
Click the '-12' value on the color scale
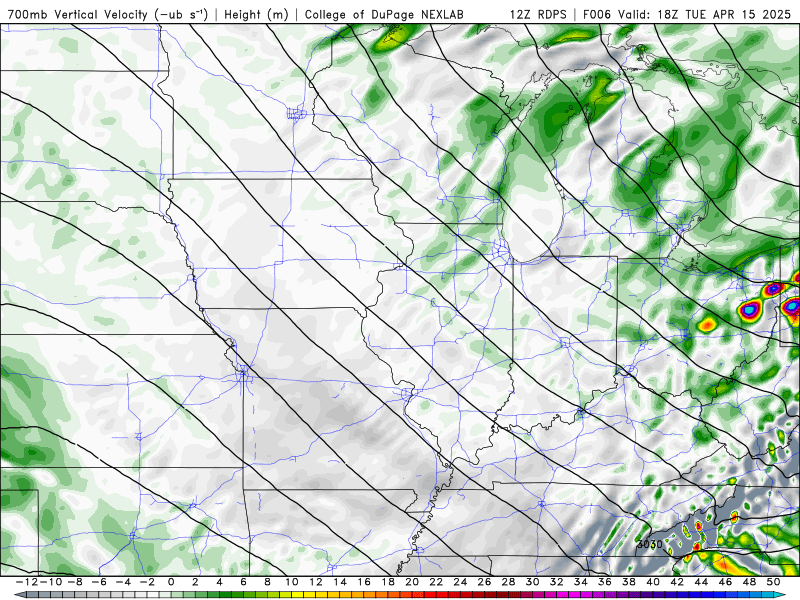(27, 582)
